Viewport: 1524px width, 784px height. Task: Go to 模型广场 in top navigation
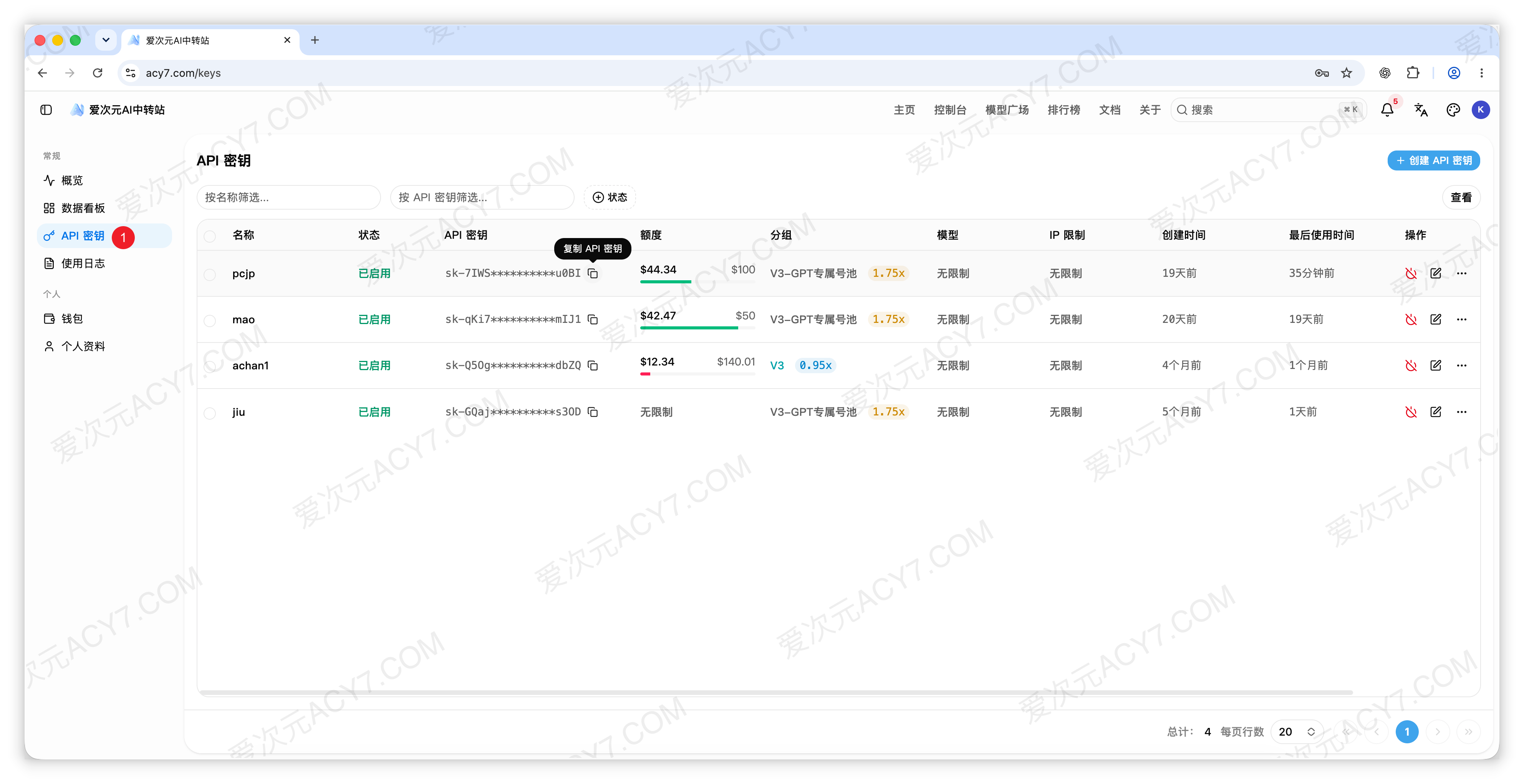pyautogui.click(x=1007, y=110)
